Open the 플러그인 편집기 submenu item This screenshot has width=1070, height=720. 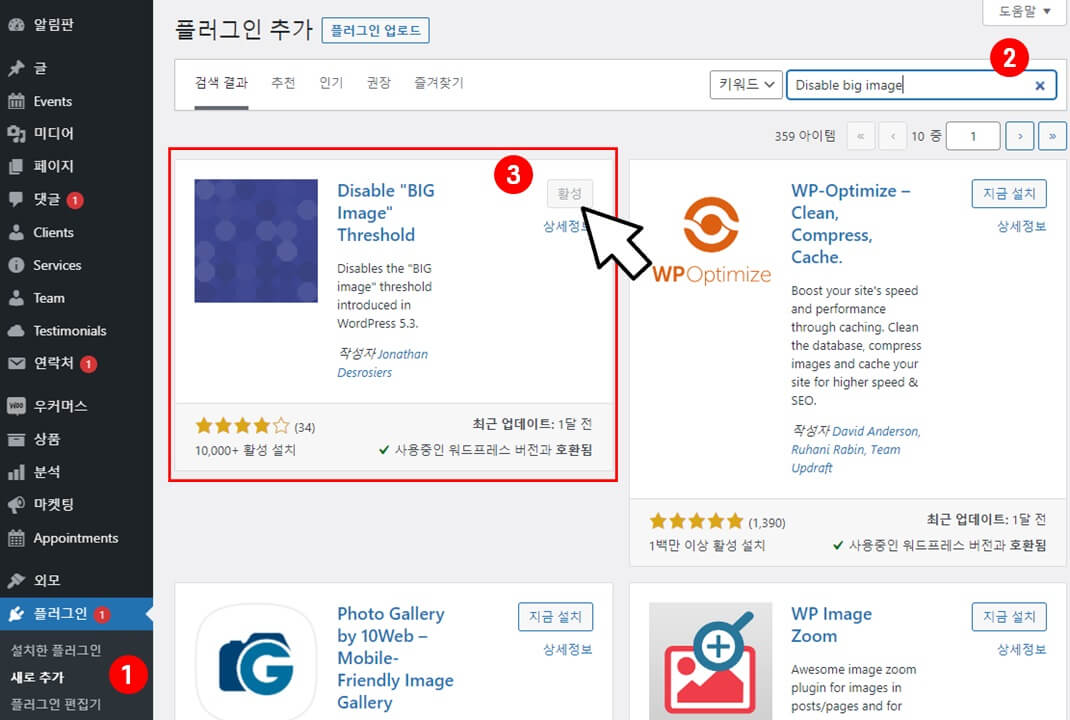point(56,704)
